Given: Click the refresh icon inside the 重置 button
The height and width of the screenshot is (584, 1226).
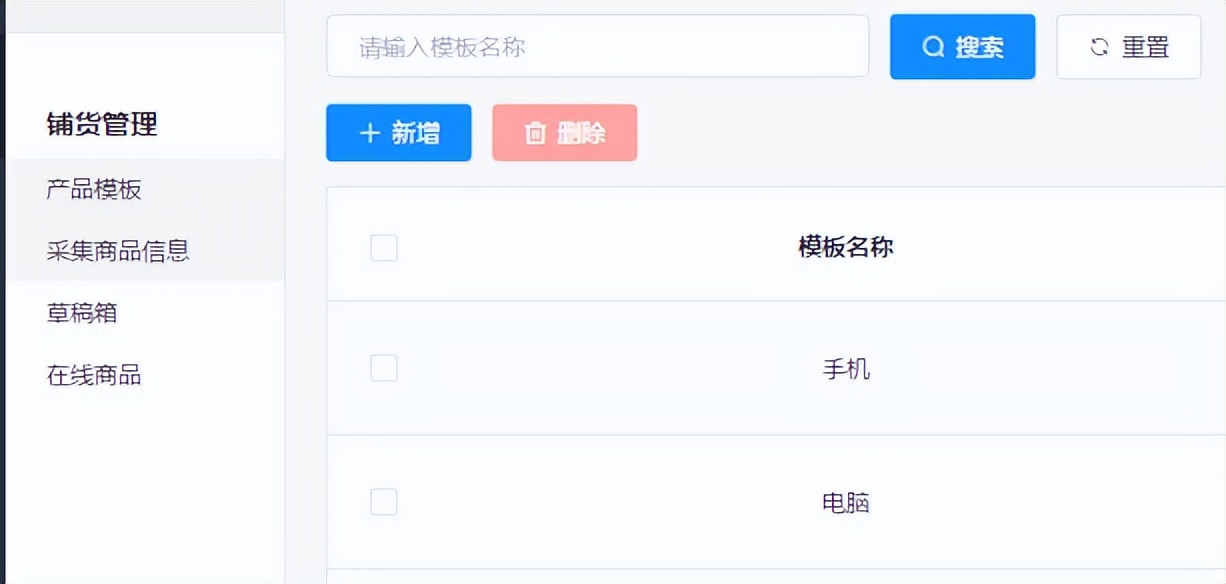Looking at the screenshot, I should 1099,46.
